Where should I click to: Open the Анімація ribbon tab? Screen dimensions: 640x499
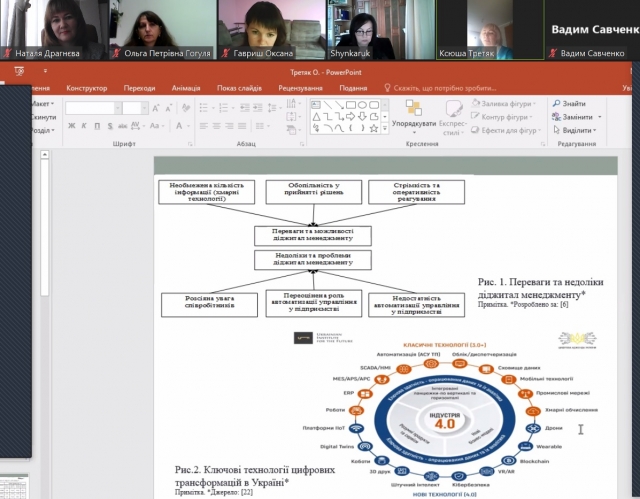(187, 88)
